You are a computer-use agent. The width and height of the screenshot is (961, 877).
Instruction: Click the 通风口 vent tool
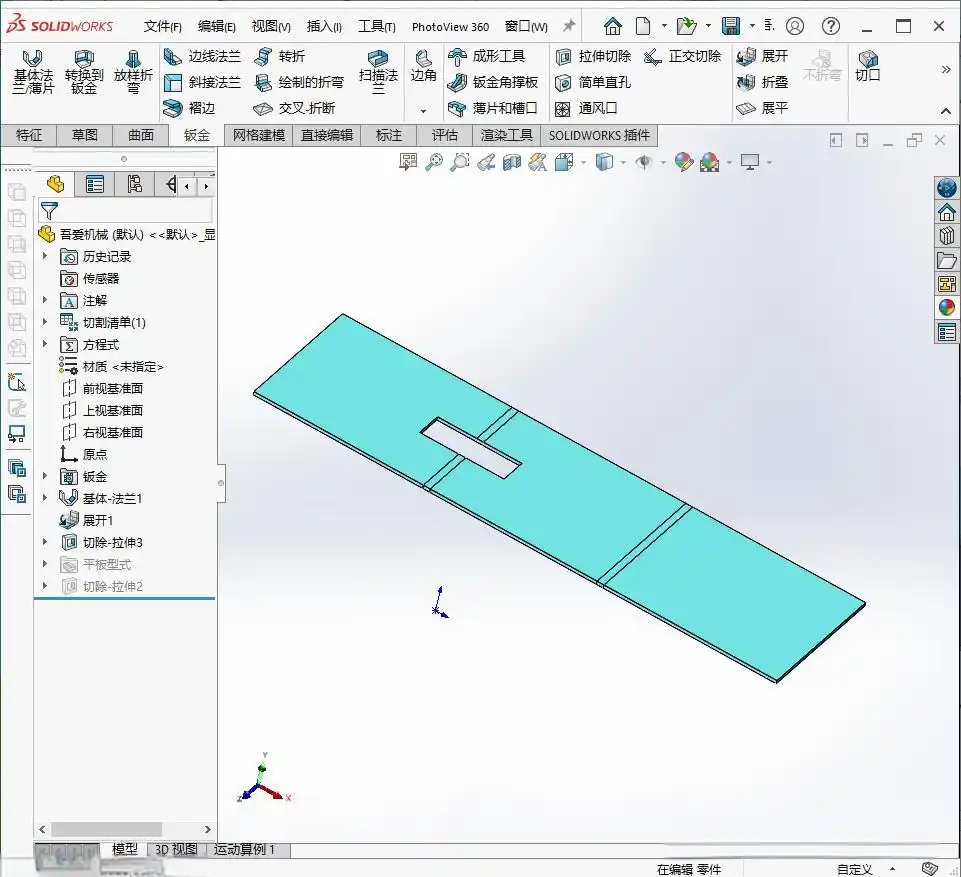click(586, 108)
